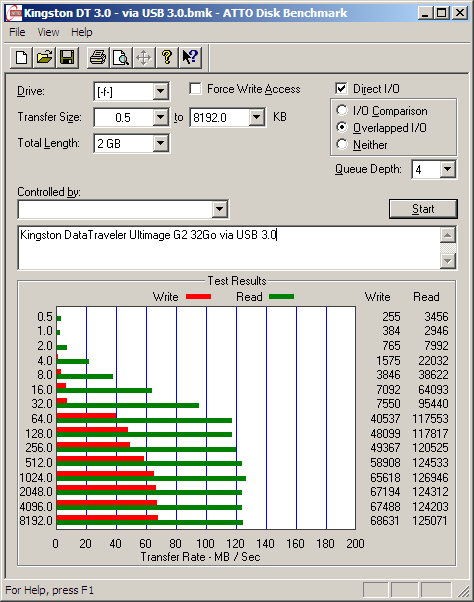The height and width of the screenshot is (602, 474).
Task: Start the benchmark with Start button
Action: 423,209
